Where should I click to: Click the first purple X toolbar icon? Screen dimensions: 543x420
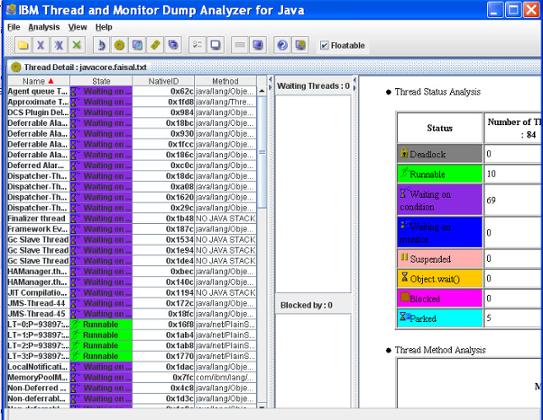[41, 45]
